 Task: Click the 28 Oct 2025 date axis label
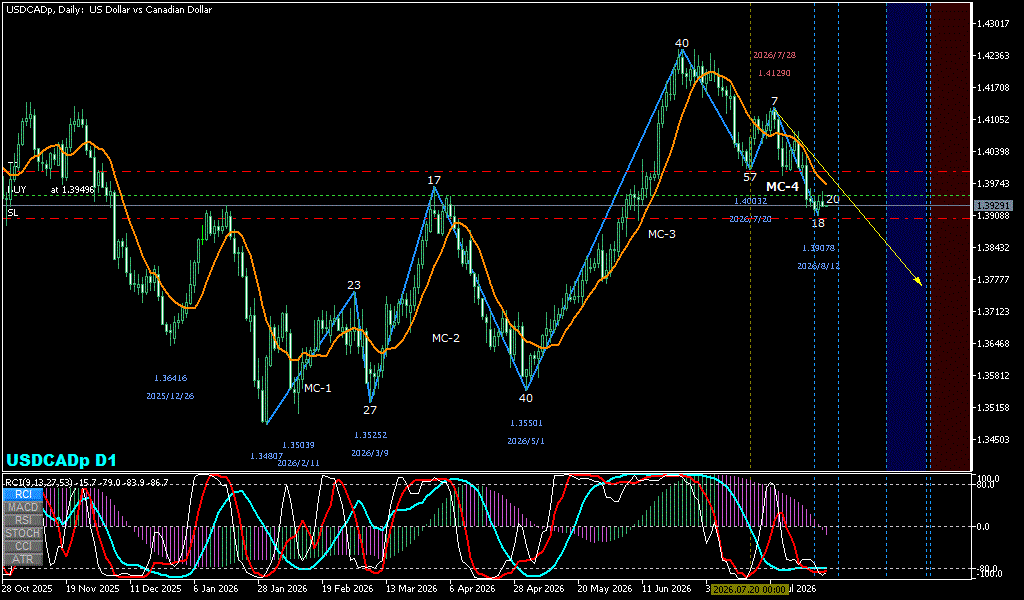(27, 588)
